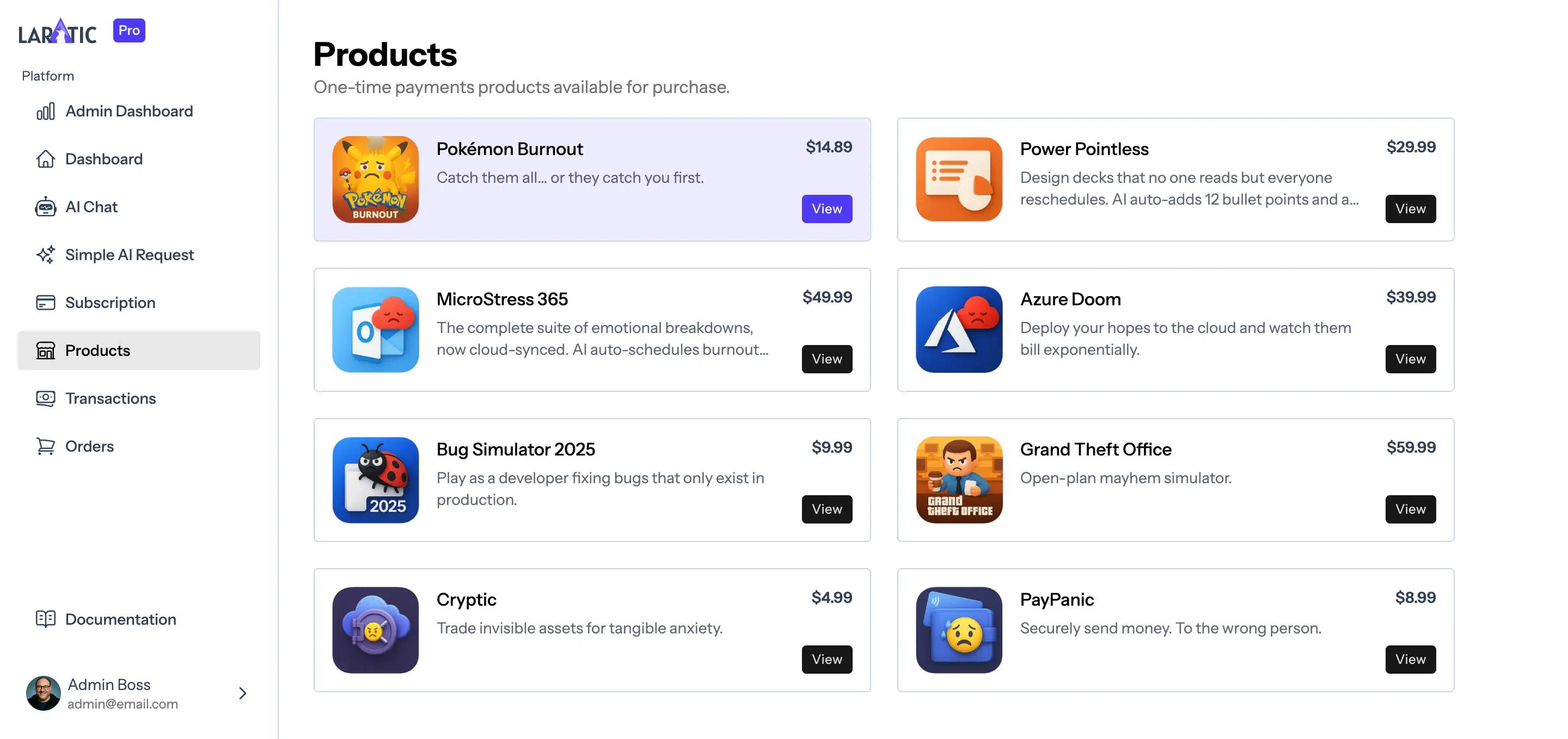Click the Simple AI Request sparkle icon
Viewport: 1568px width, 739px height.
46,255
